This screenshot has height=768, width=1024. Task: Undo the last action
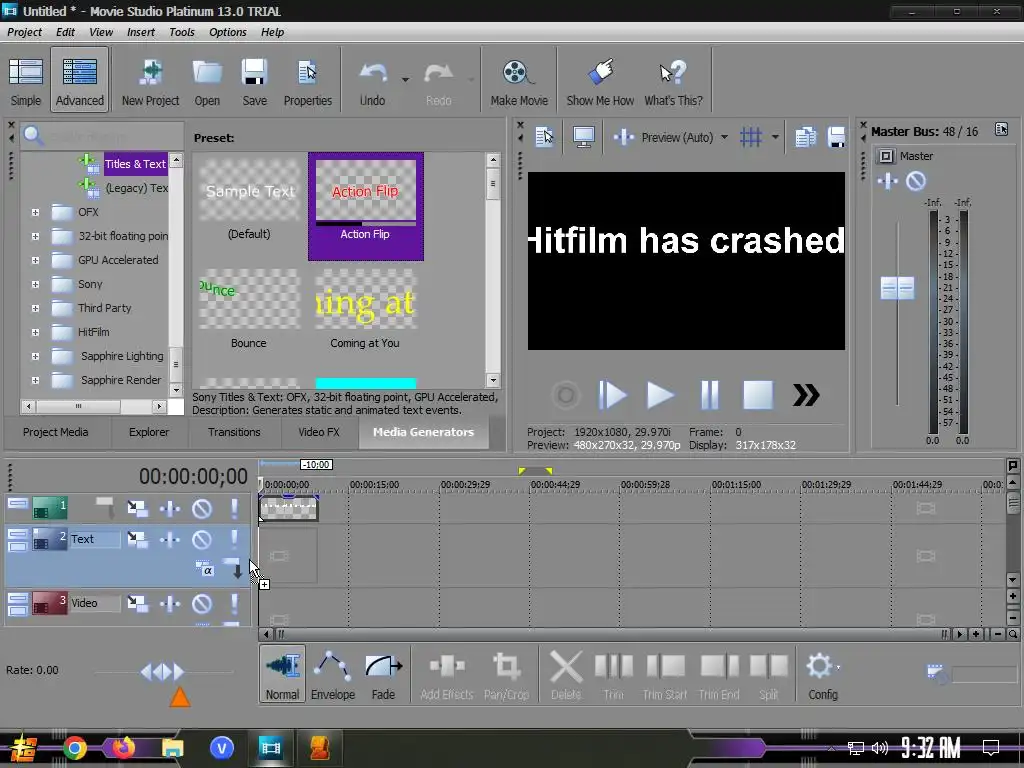(373, 82)
